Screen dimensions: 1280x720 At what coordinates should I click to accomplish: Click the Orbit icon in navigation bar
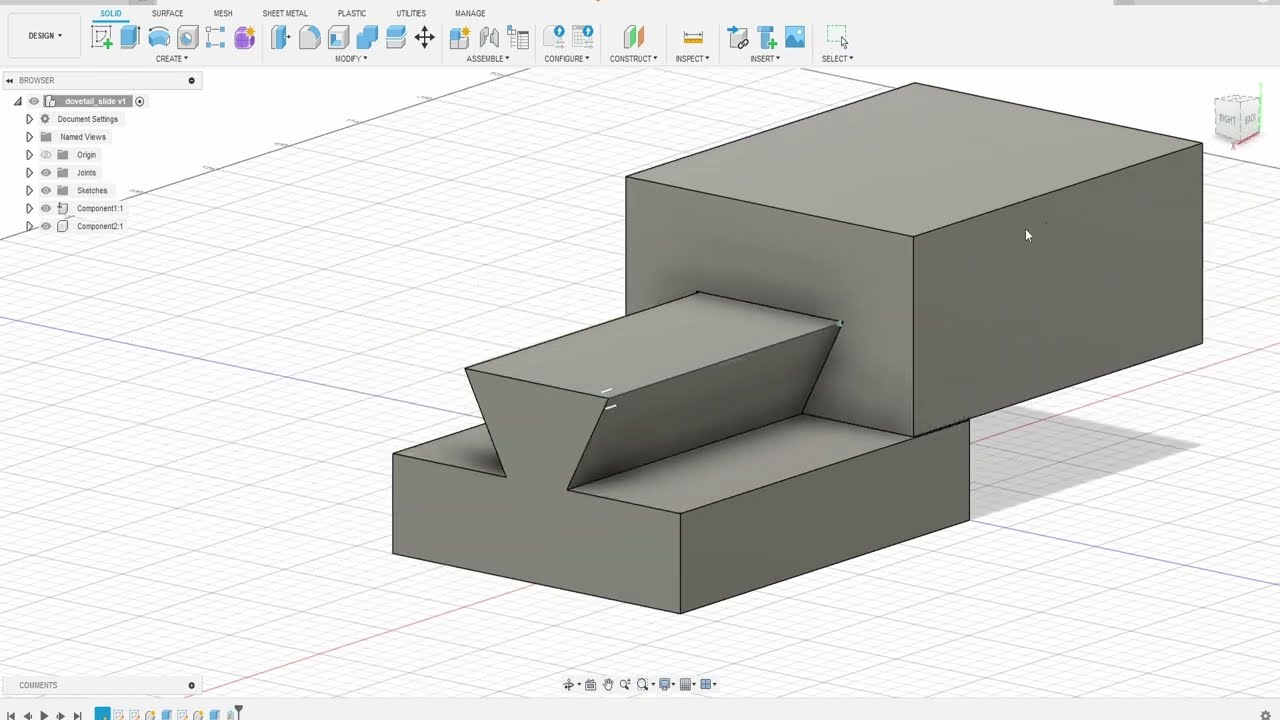(570, 685)
